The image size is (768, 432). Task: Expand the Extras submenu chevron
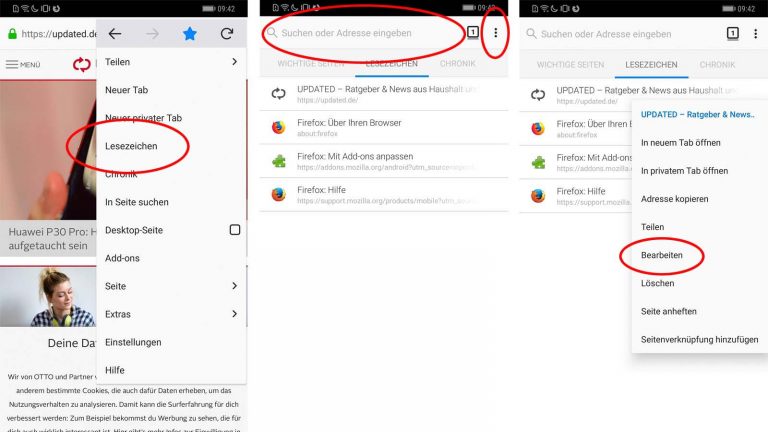point(235,313)
